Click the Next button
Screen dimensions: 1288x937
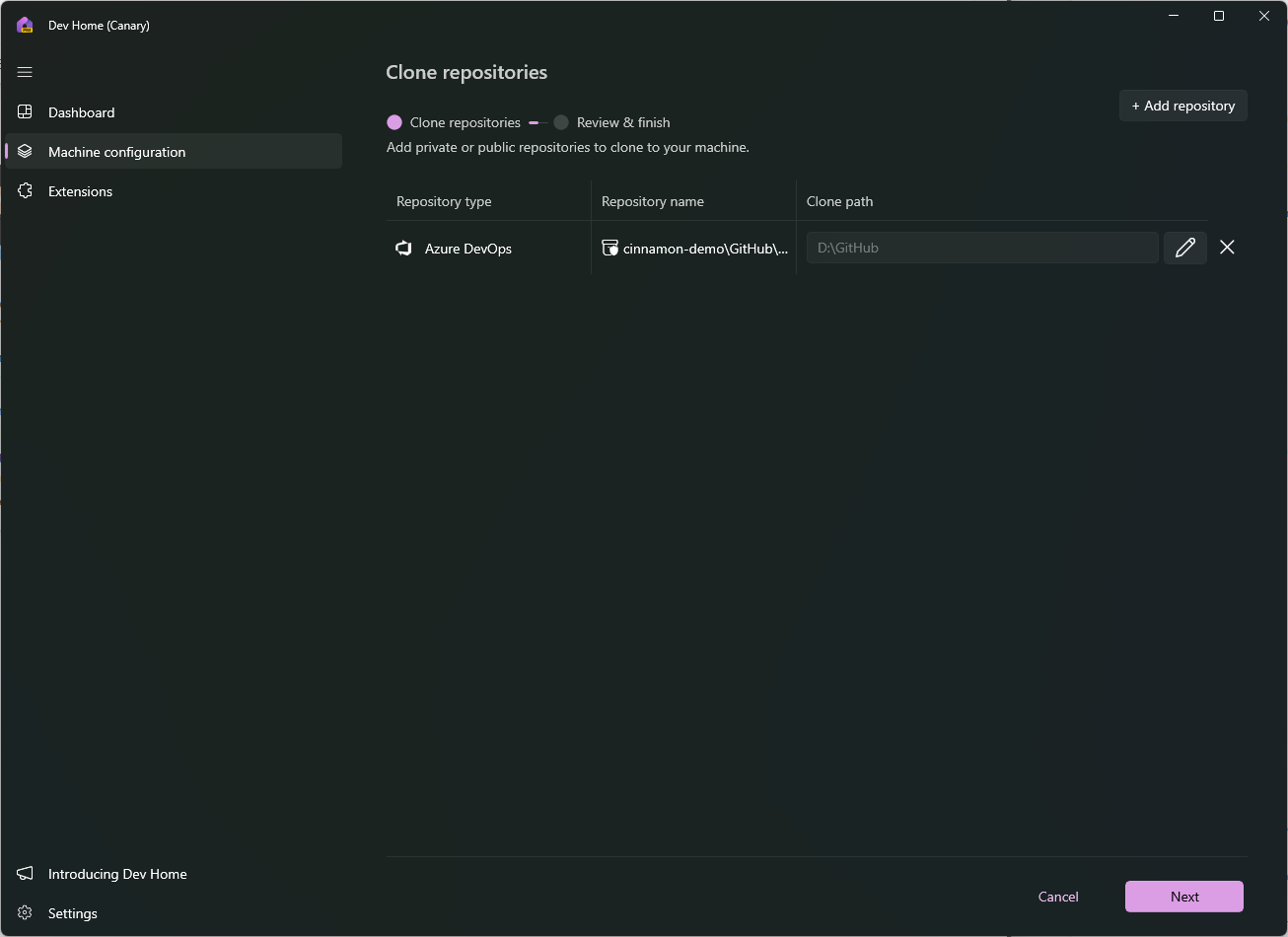(x=1183, y=897)
